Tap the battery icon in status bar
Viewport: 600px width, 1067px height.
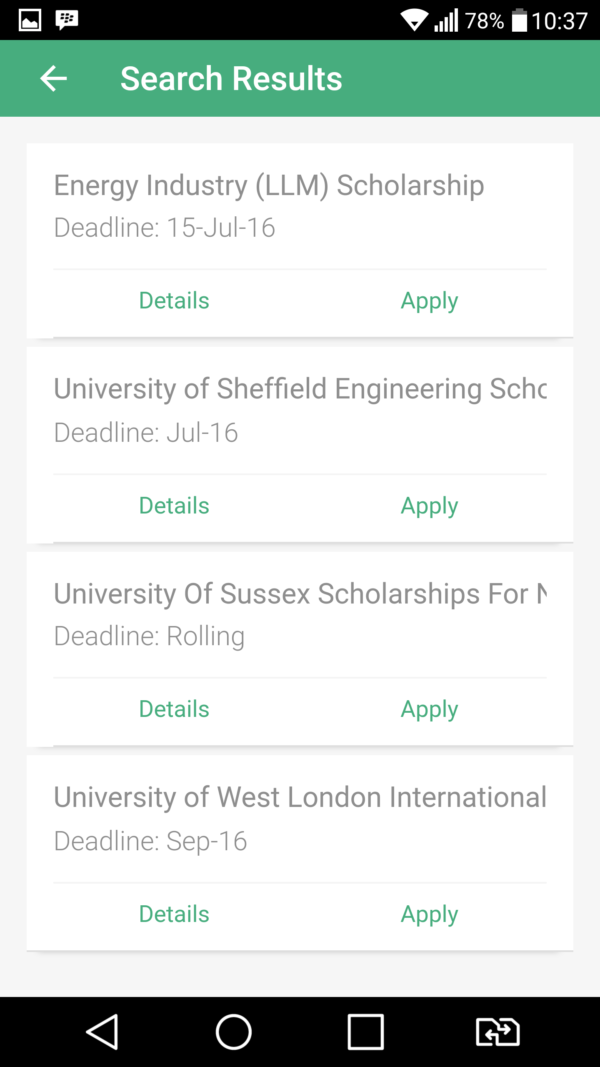[x=519, y=20]
